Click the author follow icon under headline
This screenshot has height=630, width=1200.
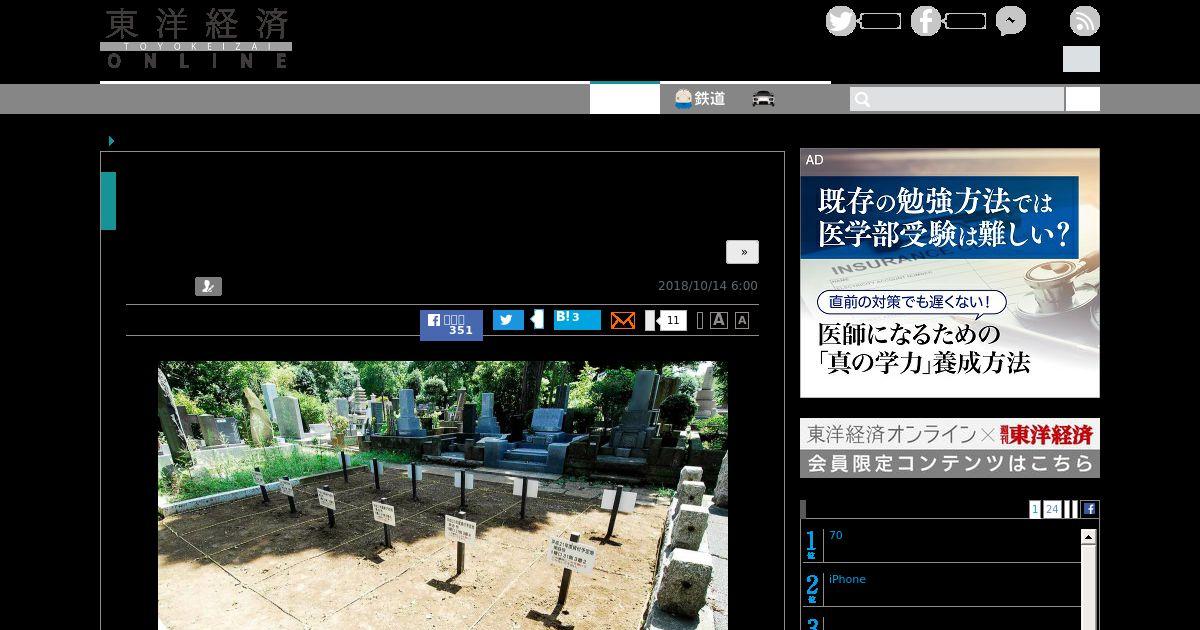pos(208,286)
